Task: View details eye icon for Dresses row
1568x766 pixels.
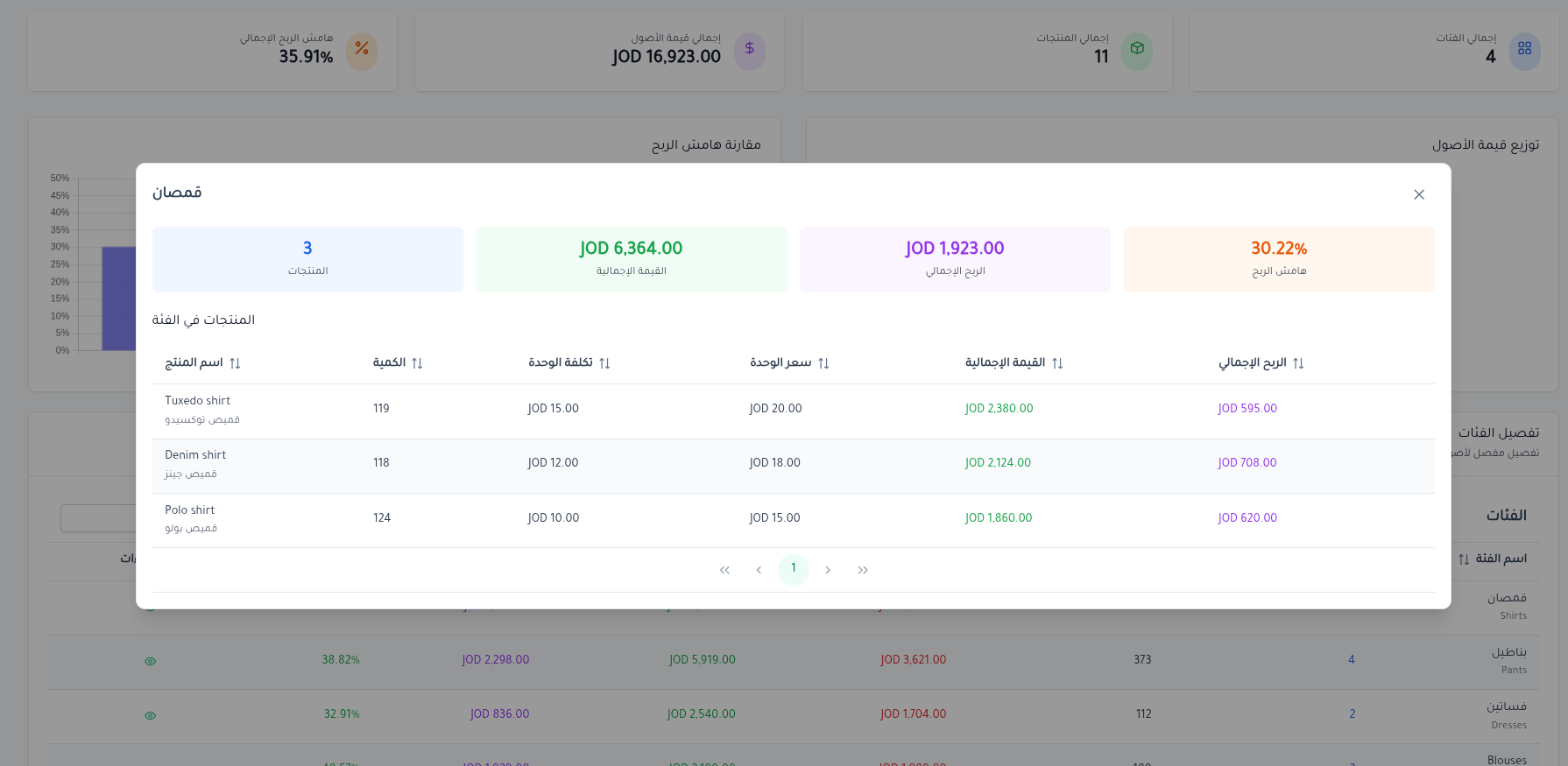Action: pyautogui.click(x=151, y=715)
